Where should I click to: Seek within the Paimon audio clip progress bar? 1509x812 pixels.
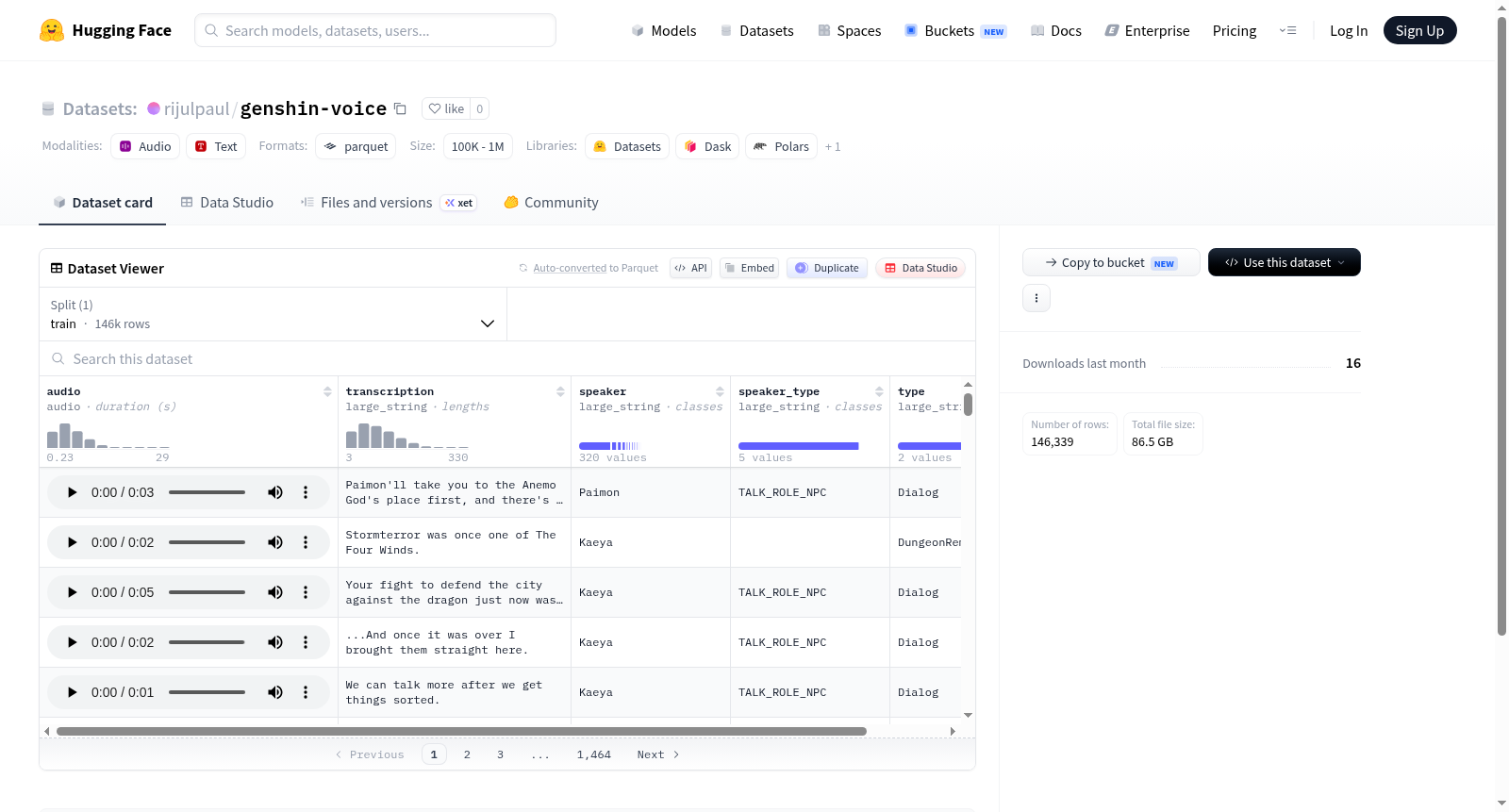coord(207,492)
